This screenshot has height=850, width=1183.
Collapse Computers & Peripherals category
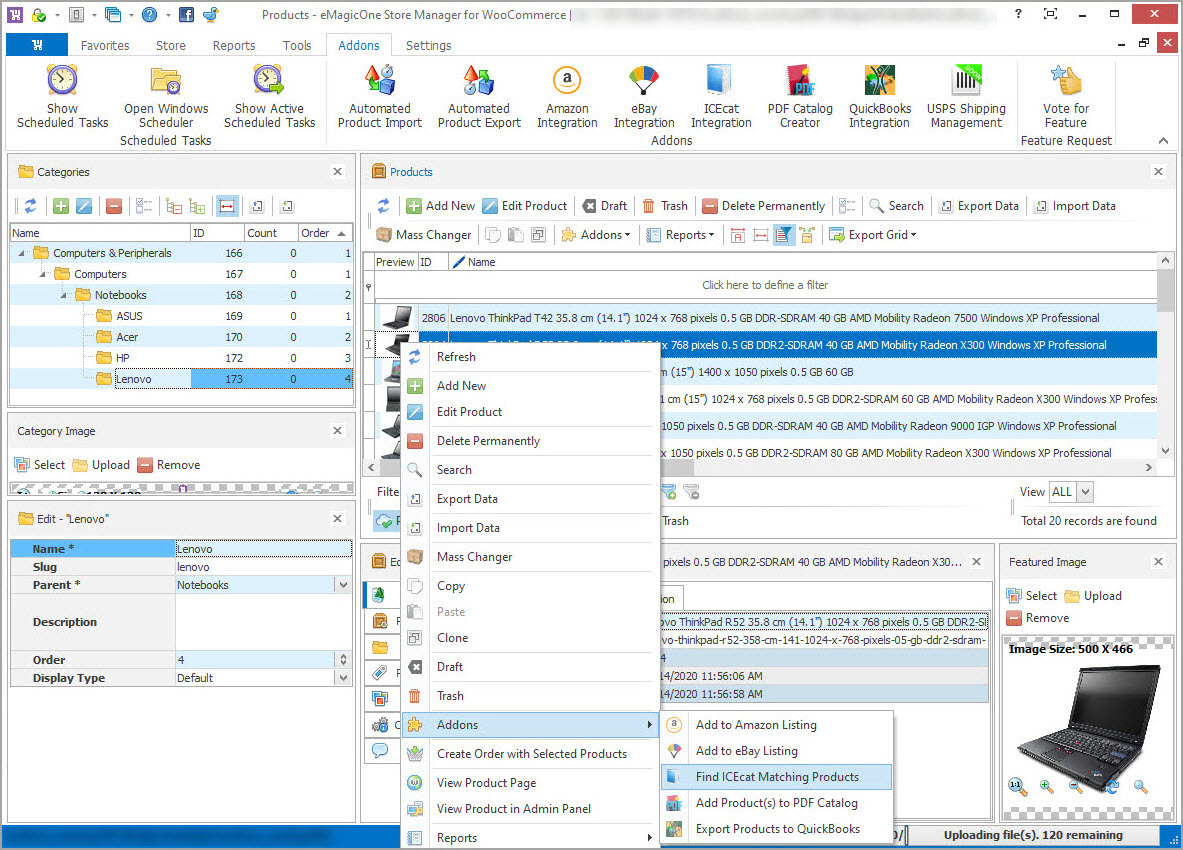click(21, 253)
